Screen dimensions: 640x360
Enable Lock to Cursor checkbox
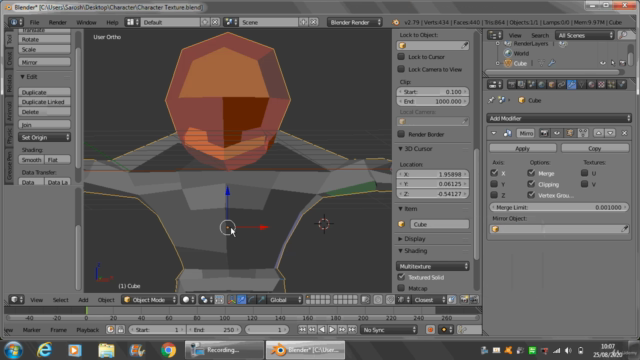(x=401, y=57)
